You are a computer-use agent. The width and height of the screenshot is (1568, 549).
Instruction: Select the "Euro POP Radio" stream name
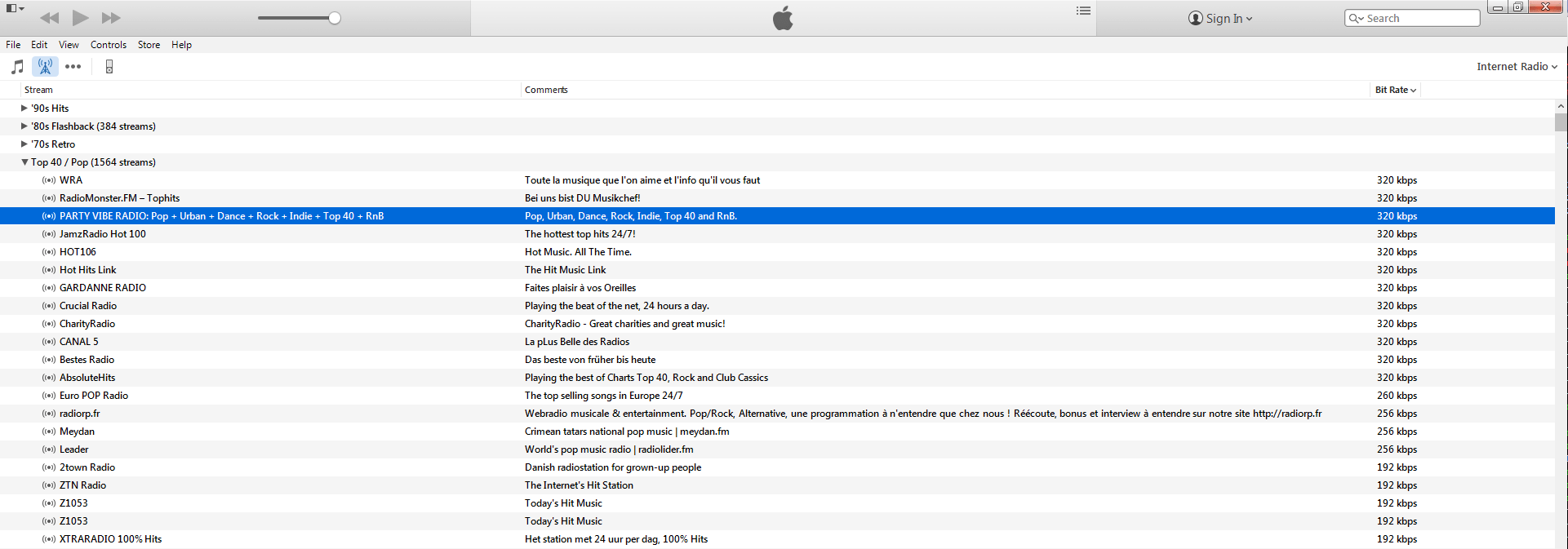(x=94, y=396)
